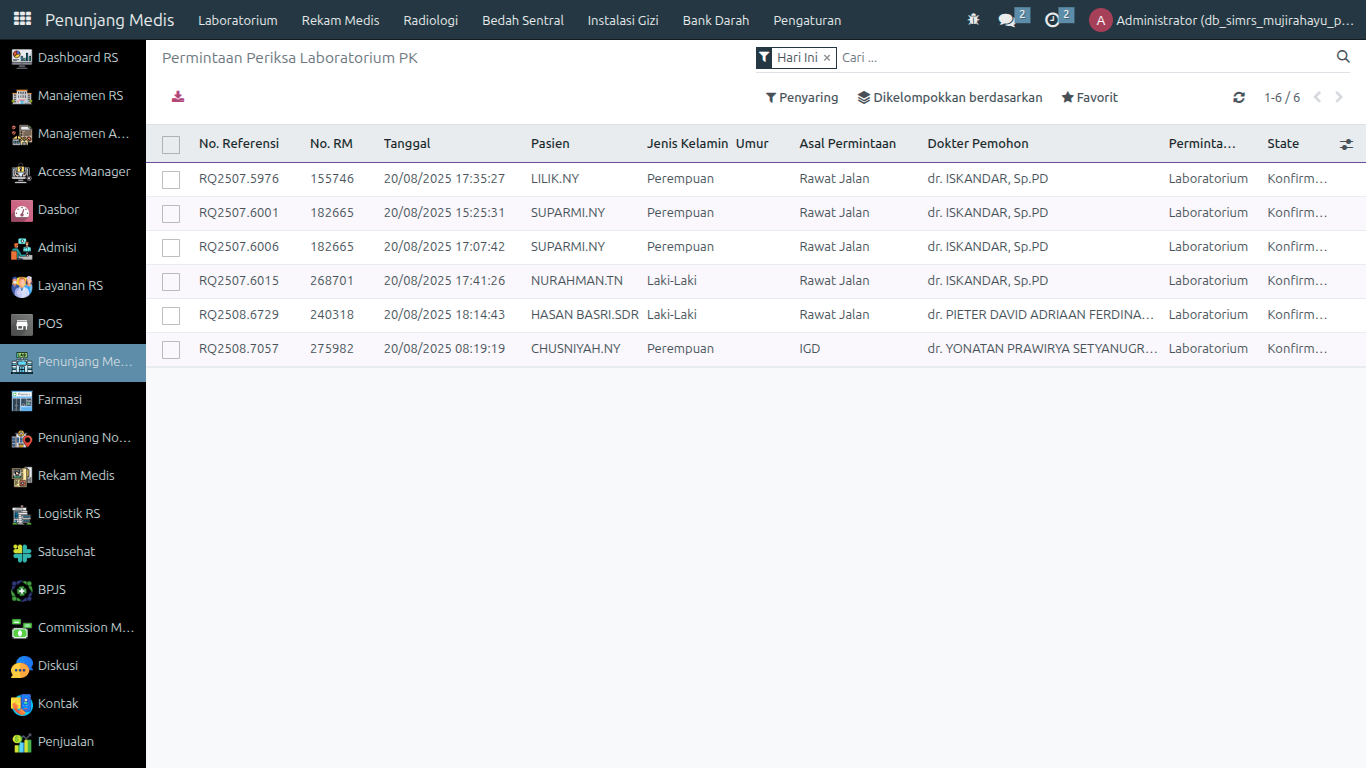The height and width of the screenshot is (768, 1366).
Task: Open Satusehat module in sidebar
Action: click(66, 552)
